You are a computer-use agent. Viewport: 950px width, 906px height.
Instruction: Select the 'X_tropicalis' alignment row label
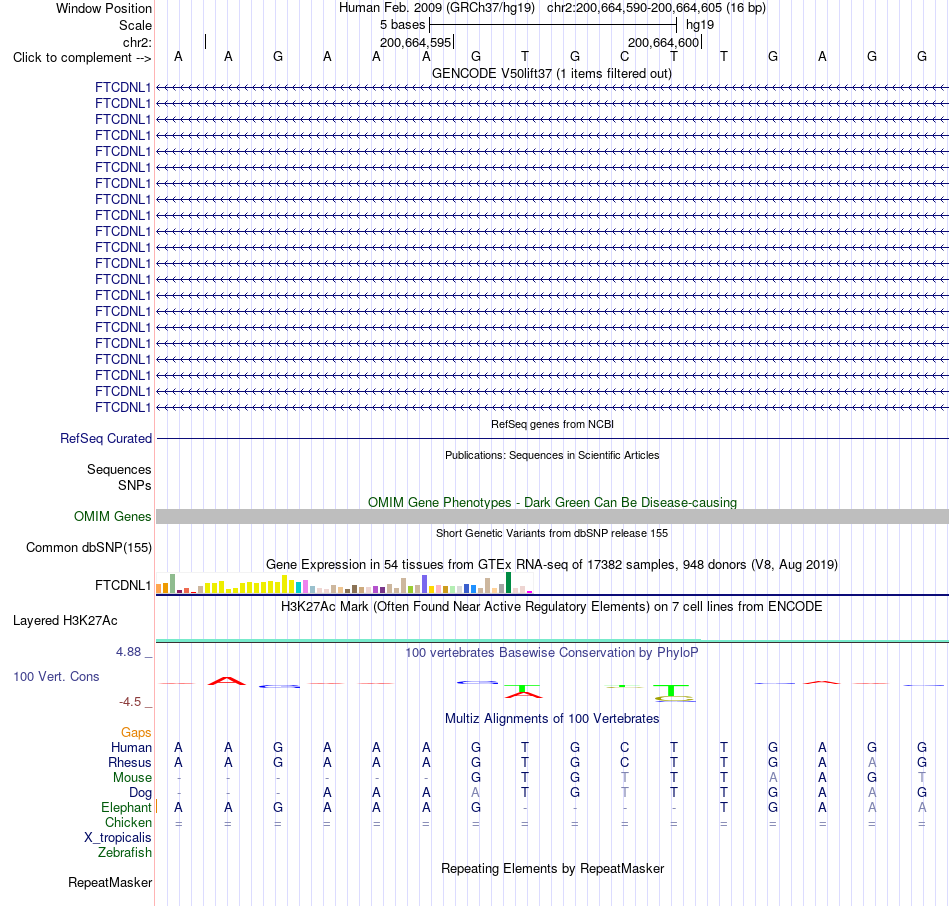[118, 838]
